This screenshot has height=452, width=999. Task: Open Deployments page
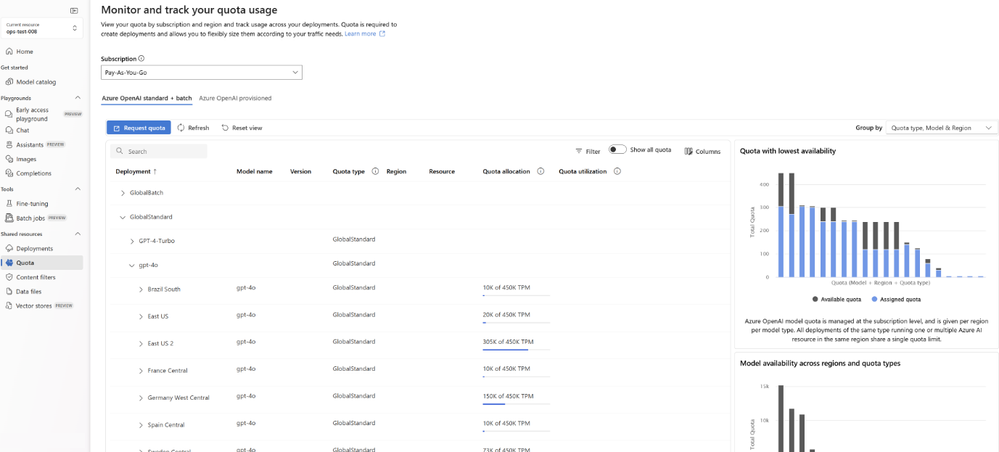point(34,249)
